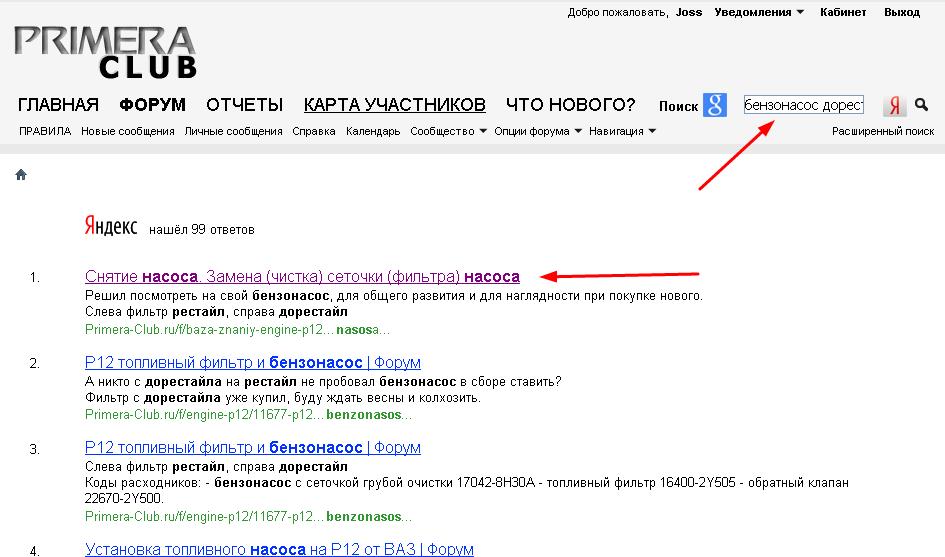The image size is (945, 557).
Task: Expand Навигация dropdown
Action: pyautogui.click(x=622, y=131)
